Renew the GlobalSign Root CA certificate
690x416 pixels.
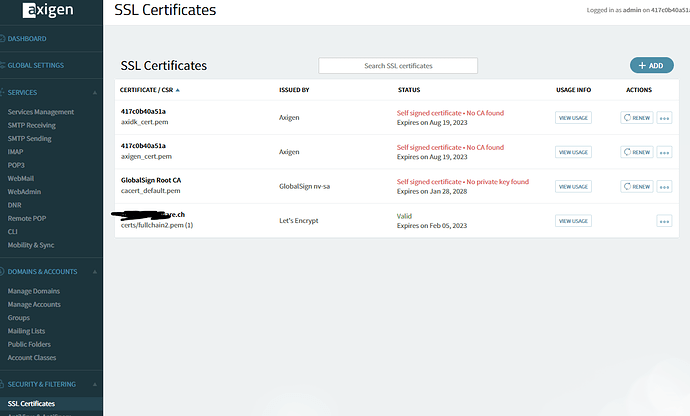[x=637, y=186]
